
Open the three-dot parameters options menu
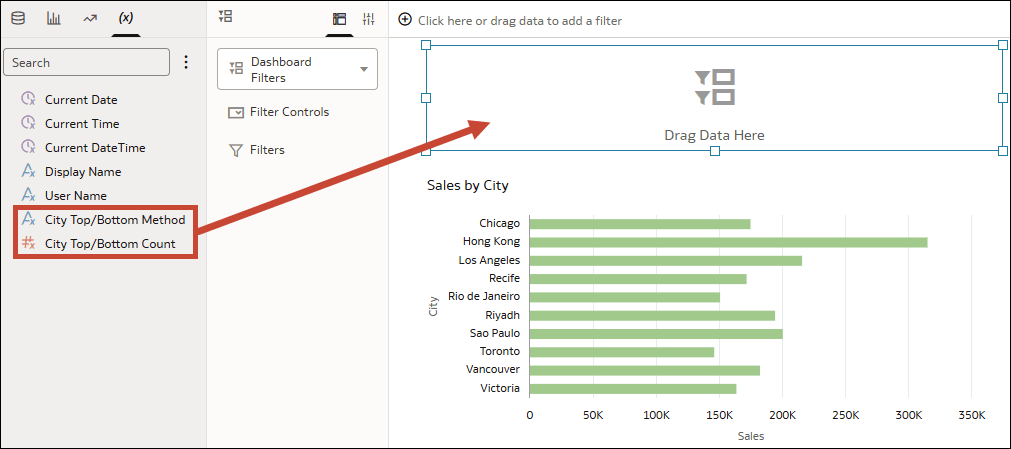(186, 62)
